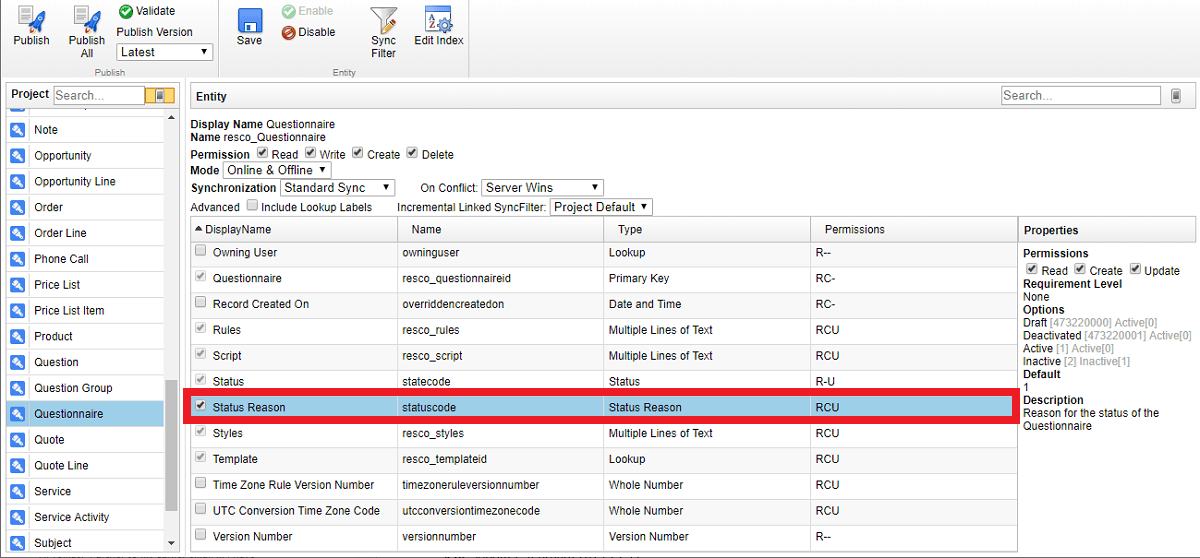Click the Opportunity entity icon

(x=18, y=156)
